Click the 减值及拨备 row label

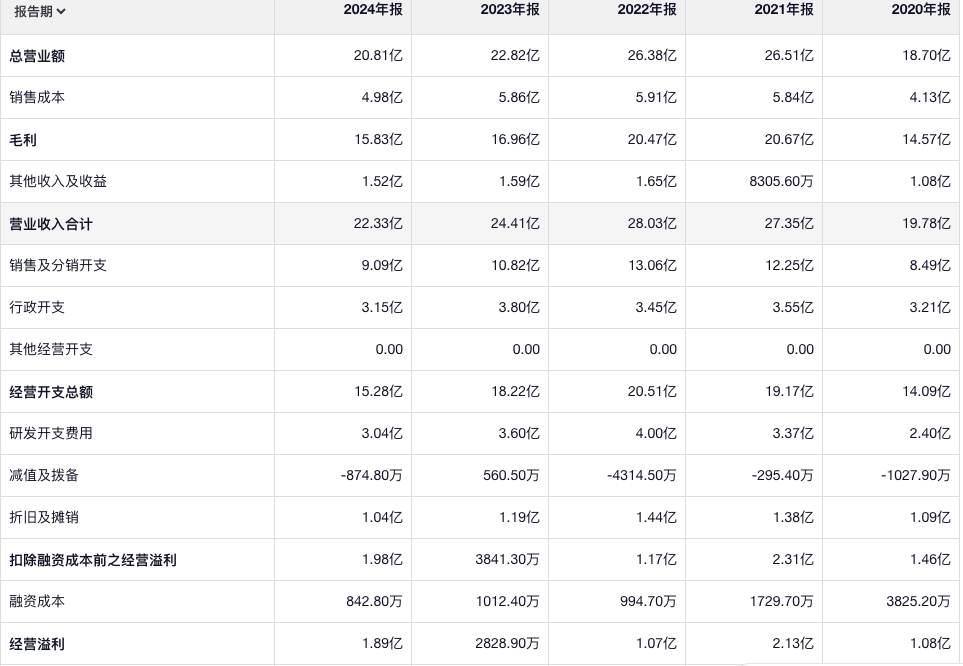pyautogui.click(x=44, y=476)
